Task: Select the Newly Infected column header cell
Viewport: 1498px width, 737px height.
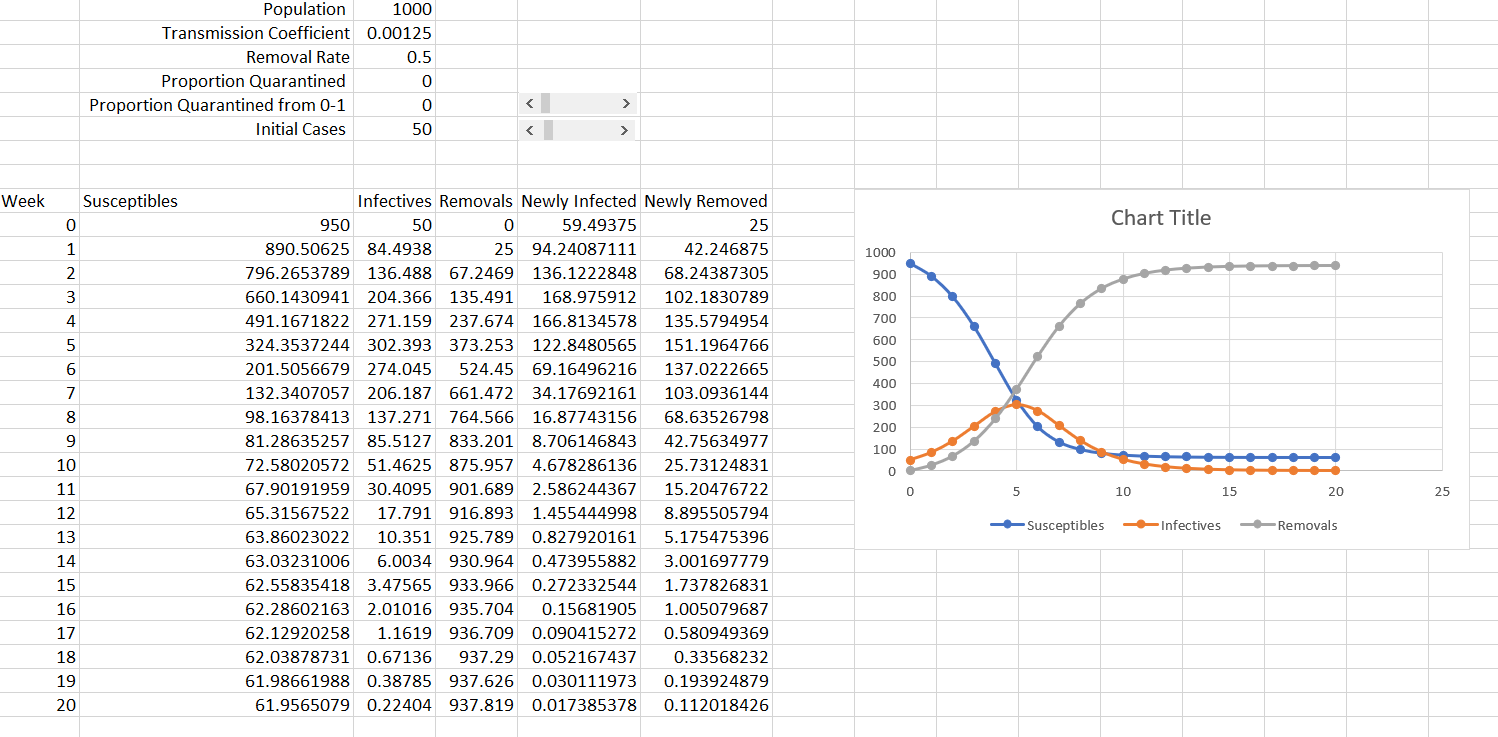Action: click(578, 200)
